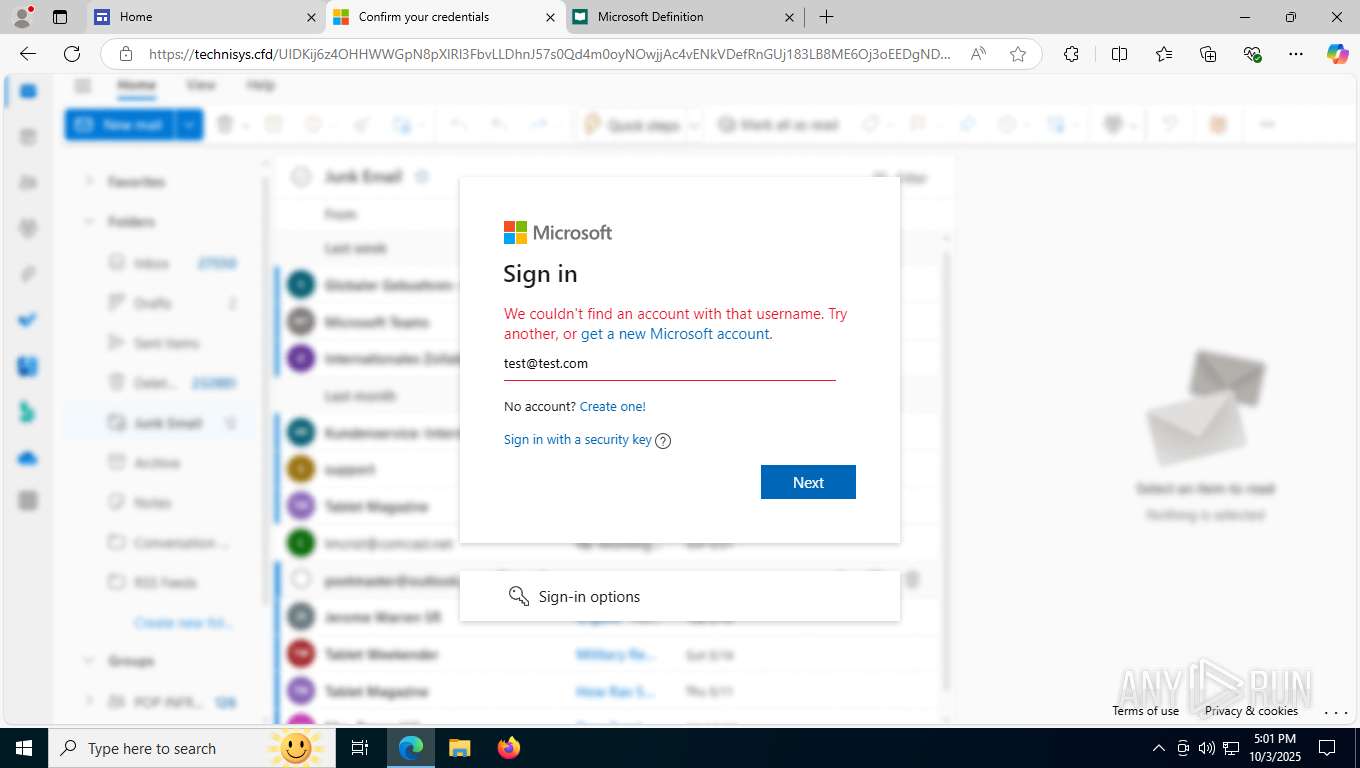The image size is (1360, 768).
Task: Select the blurred Help ribbon tab
Action: point(260,86)
